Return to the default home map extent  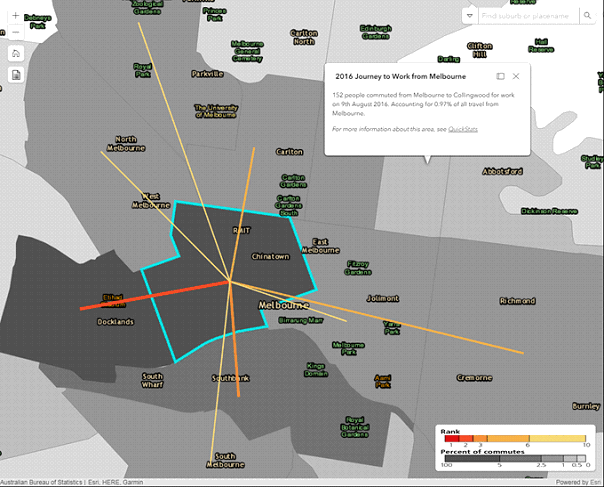(17, 54)
